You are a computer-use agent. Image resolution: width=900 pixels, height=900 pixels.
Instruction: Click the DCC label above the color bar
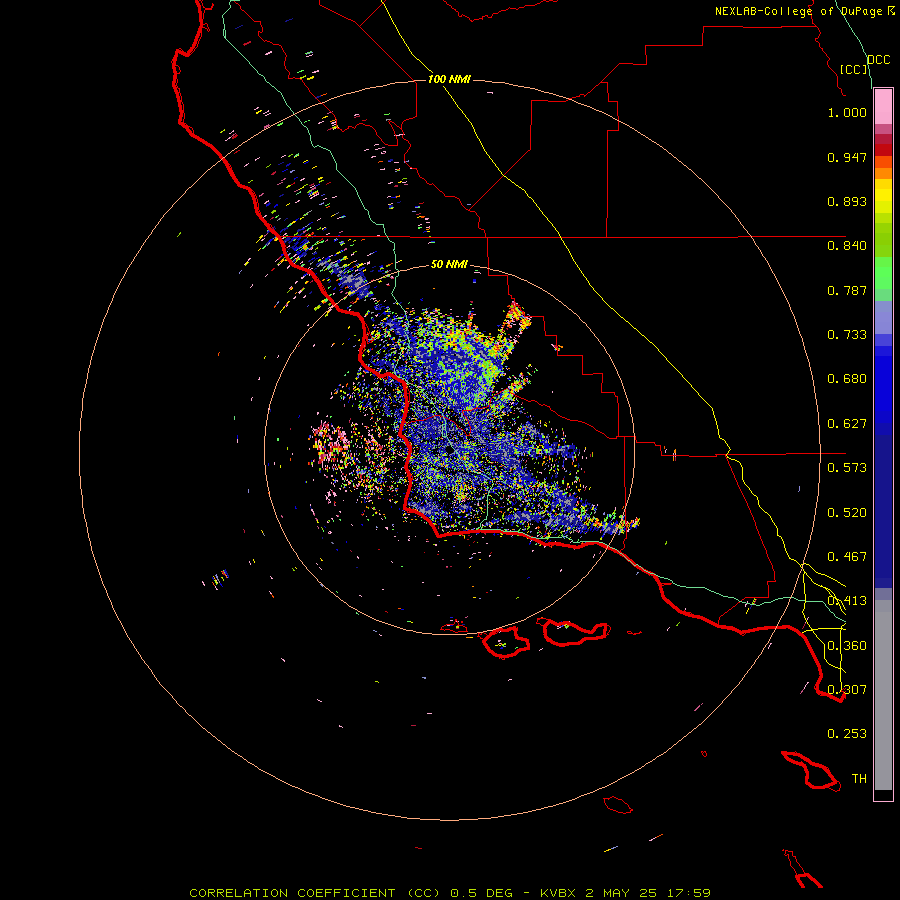(879, 60)
